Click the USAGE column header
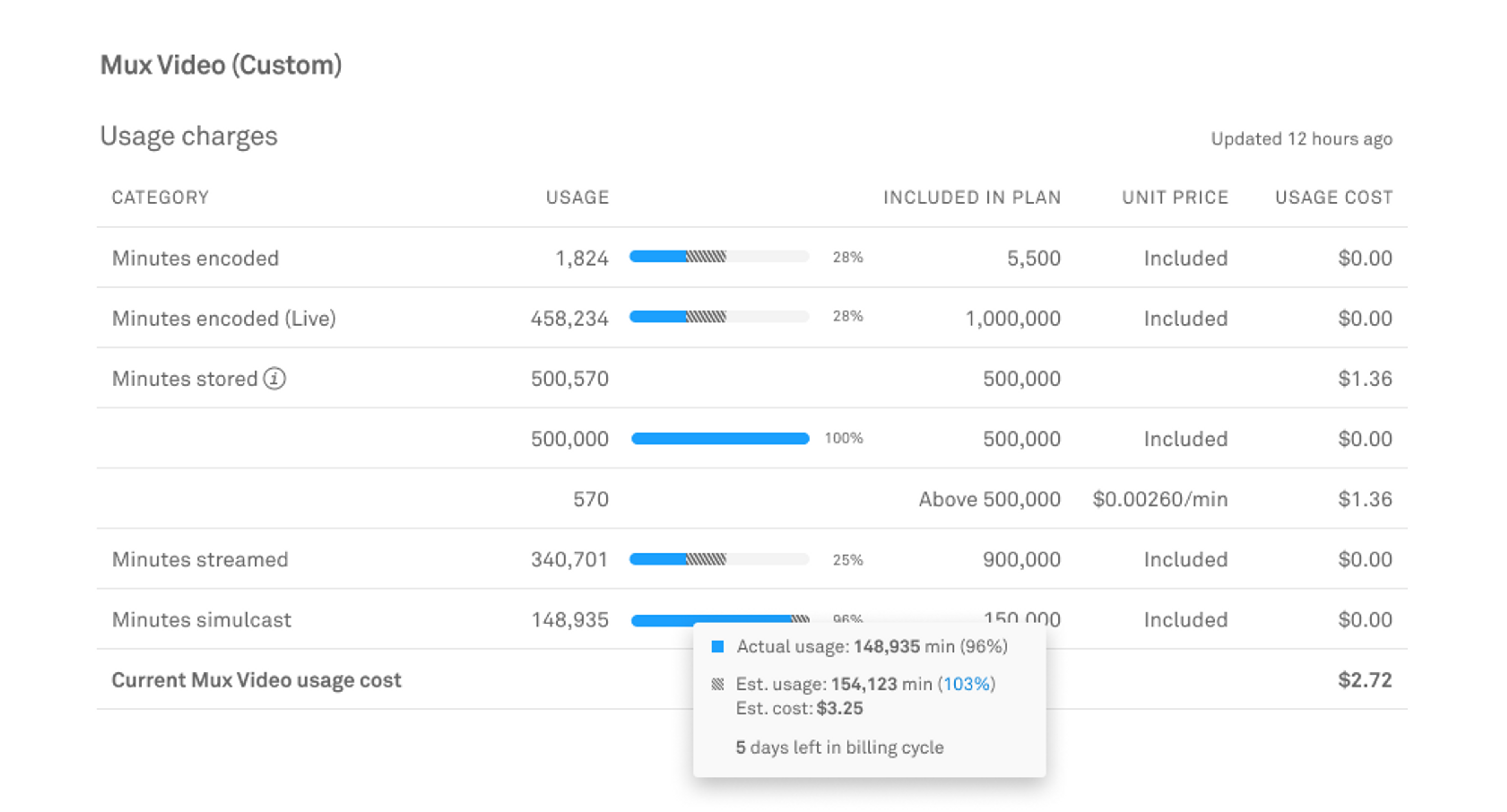This screenshot has width=1507, height=812. pos(577,197)
